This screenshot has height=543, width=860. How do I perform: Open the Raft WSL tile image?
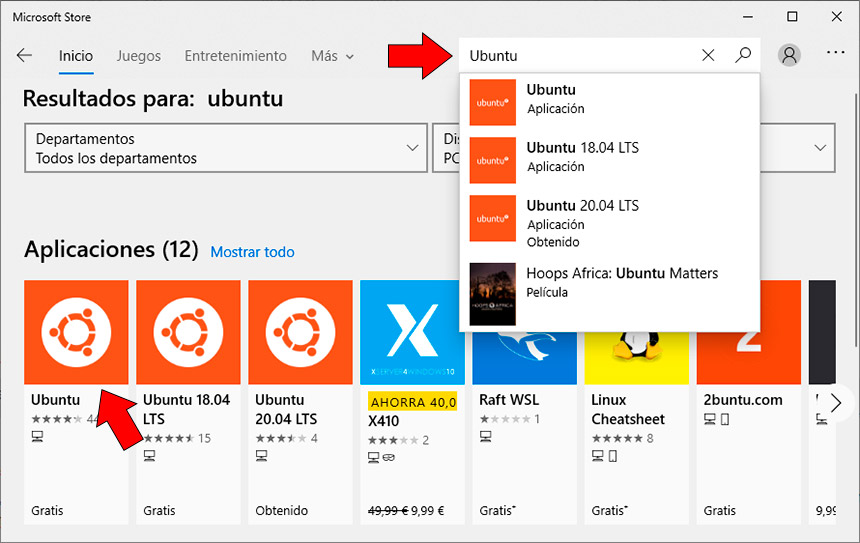tap(524, 357)
